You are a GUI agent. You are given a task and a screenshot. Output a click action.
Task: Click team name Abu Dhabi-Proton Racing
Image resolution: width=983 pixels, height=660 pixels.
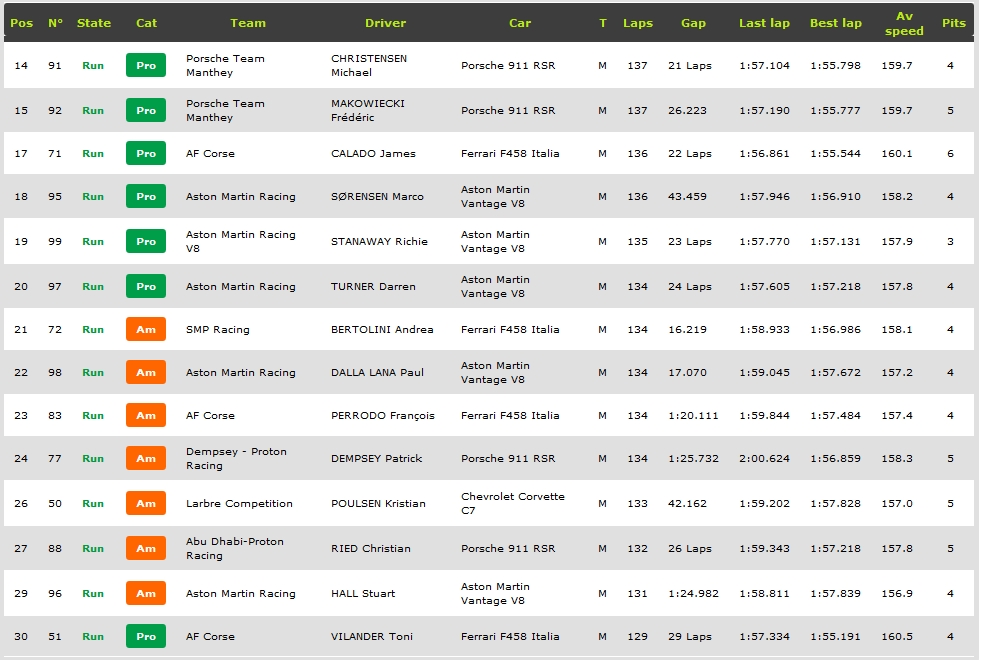click(235, 548)
